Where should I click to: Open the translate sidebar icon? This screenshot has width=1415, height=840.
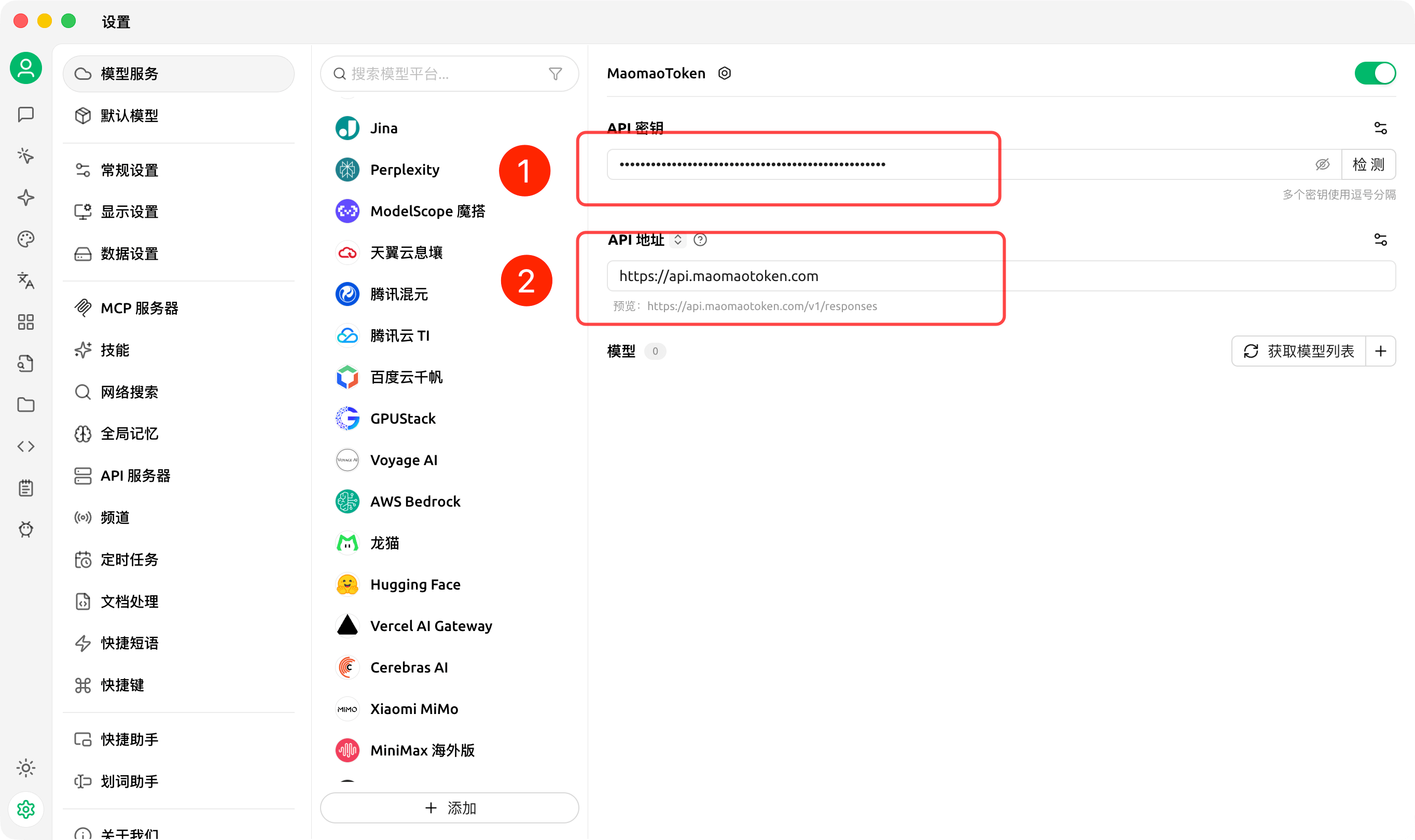coord(26,280)
